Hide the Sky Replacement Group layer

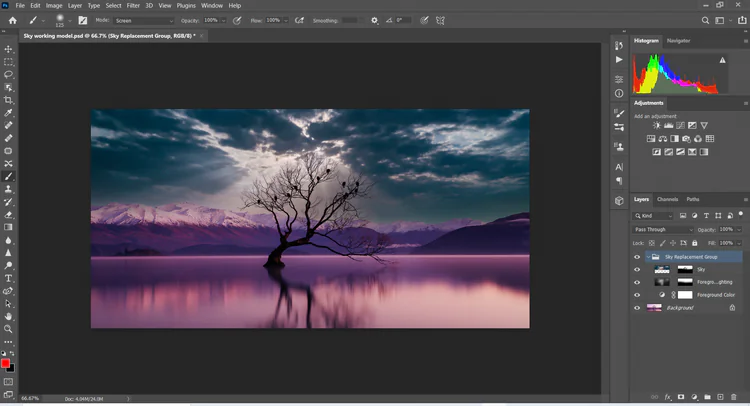tap(637, 257)
